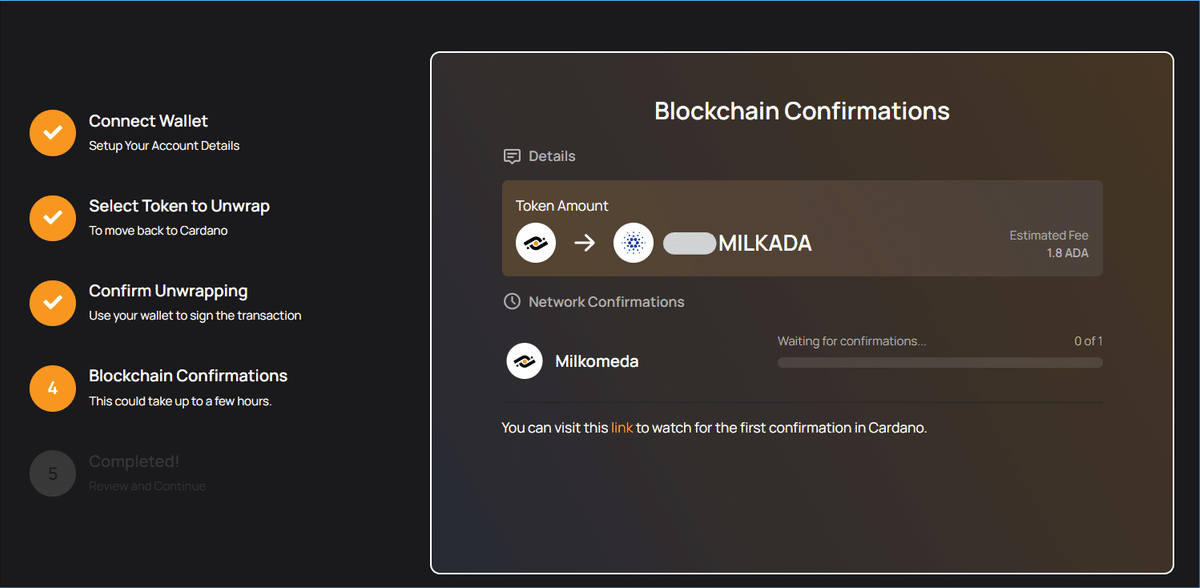Click Use your wallet to sign subtitle
Image resolution: width=1200 pixels, height=588 pixels.
click(195, 316)
